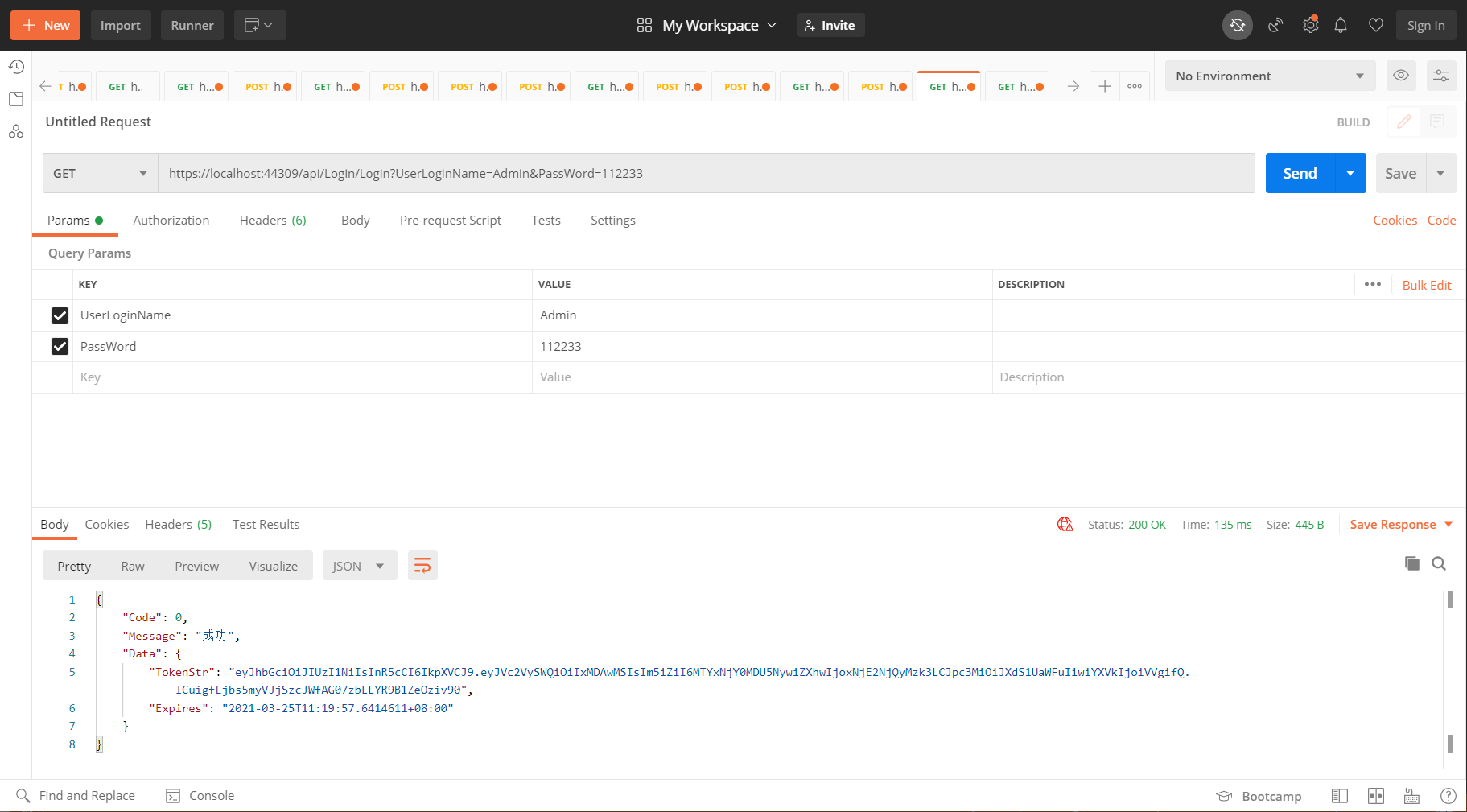Viewport: 1467px width, 812px height.
Task: Switch response view to Raw
Action: [133, 566]
